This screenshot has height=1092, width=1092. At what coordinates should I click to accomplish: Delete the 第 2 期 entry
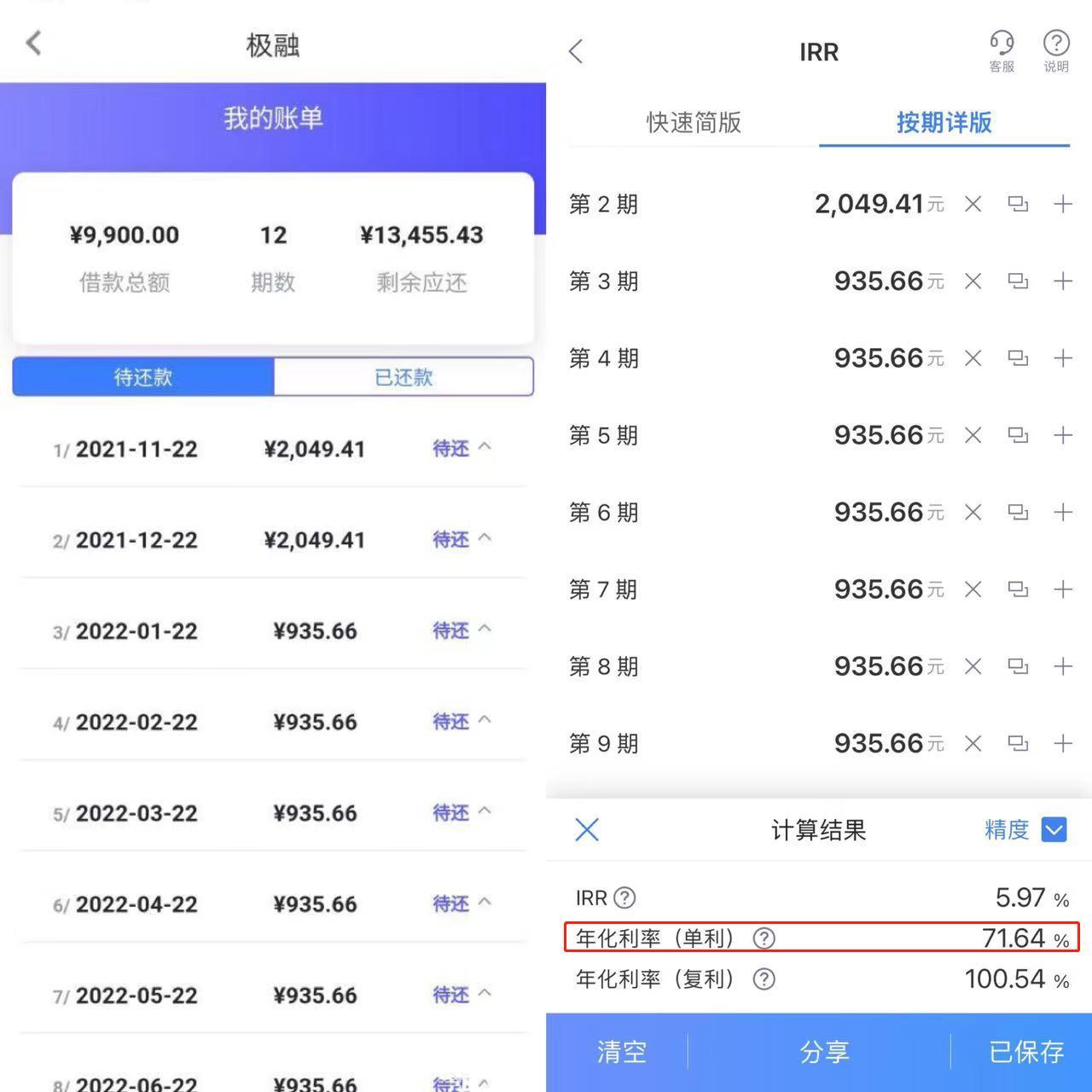coord(973,205)
